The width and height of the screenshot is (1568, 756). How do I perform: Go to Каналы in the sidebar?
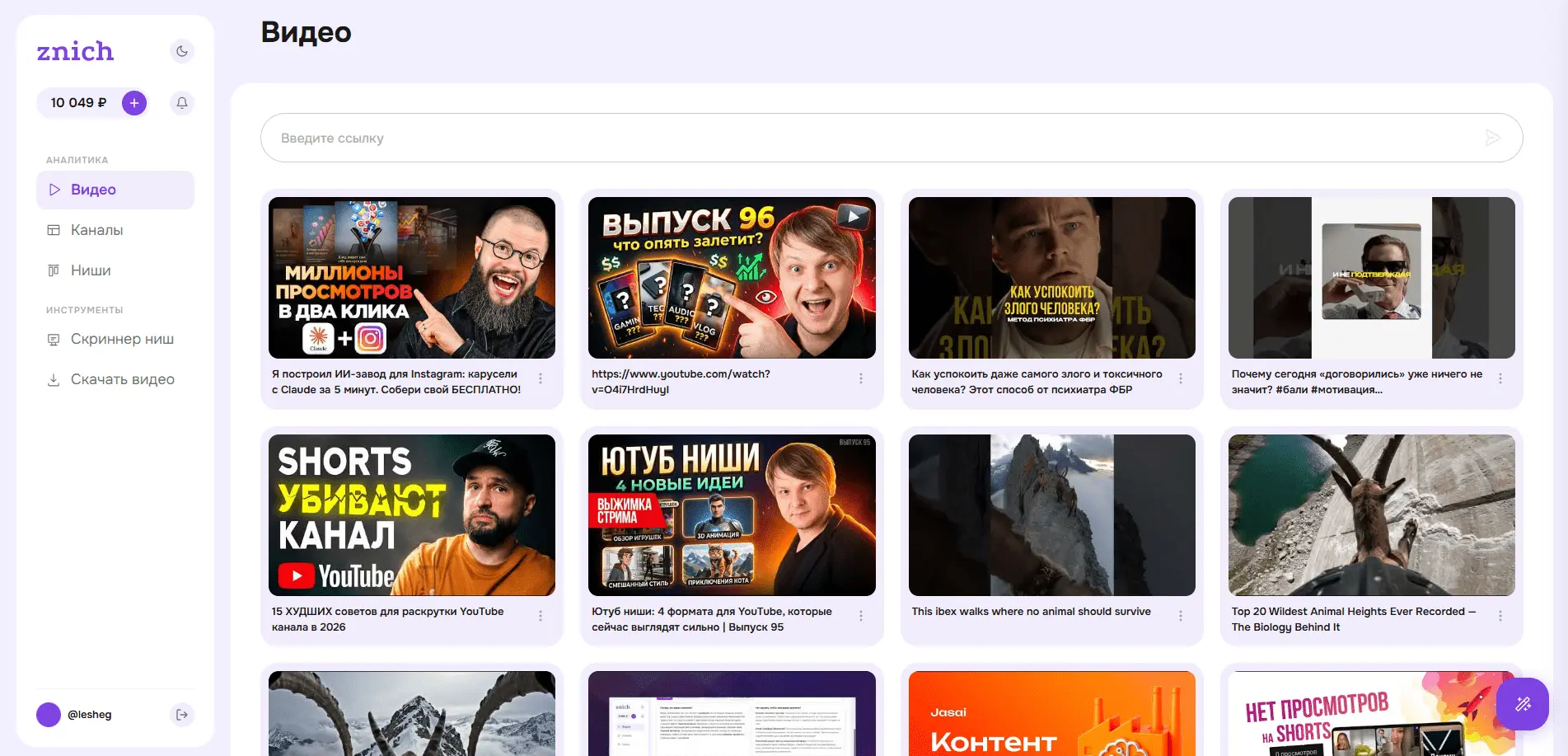[x=96, y=230]
